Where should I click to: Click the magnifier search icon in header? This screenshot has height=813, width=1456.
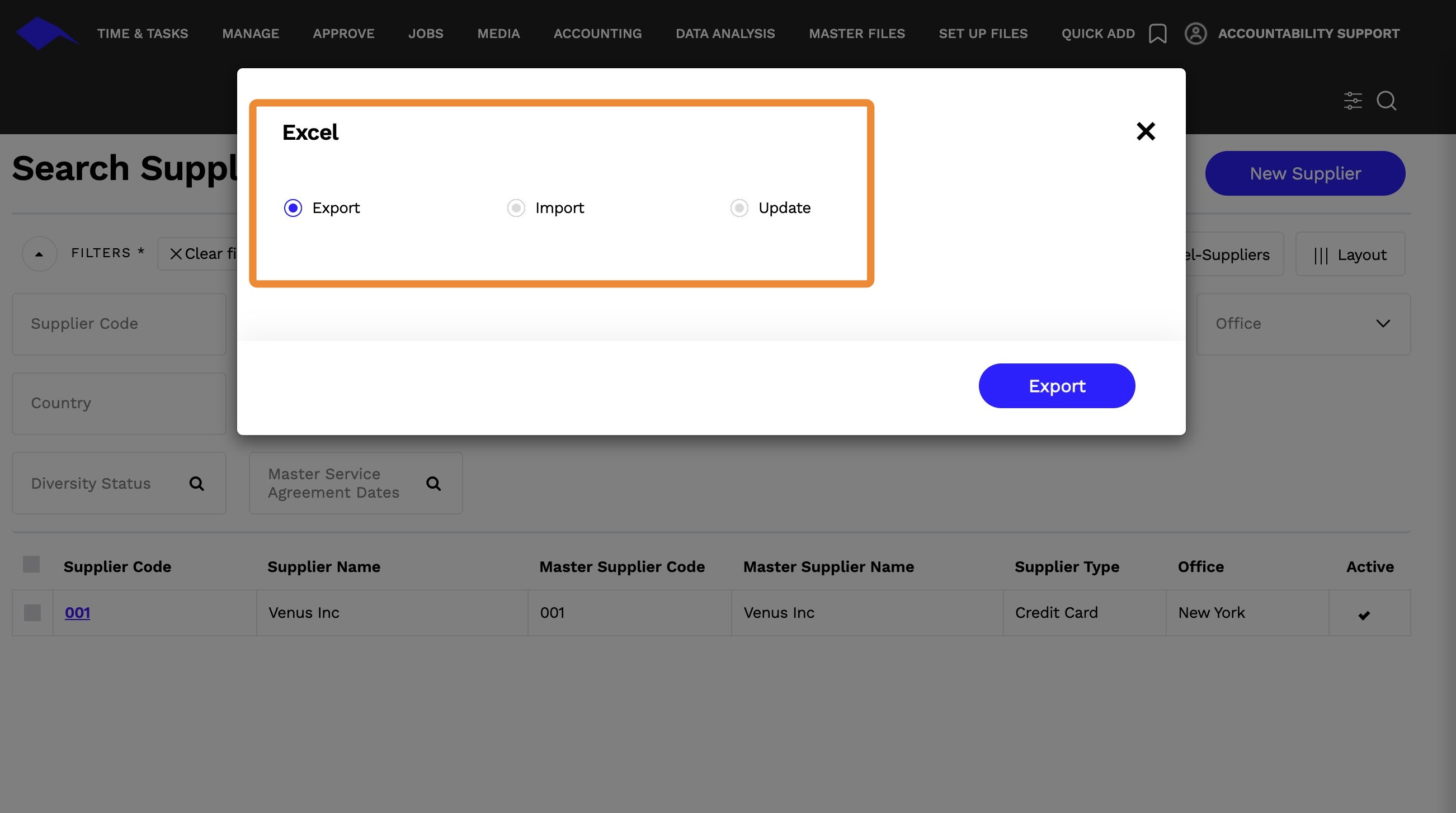(x=1386, y=101)
